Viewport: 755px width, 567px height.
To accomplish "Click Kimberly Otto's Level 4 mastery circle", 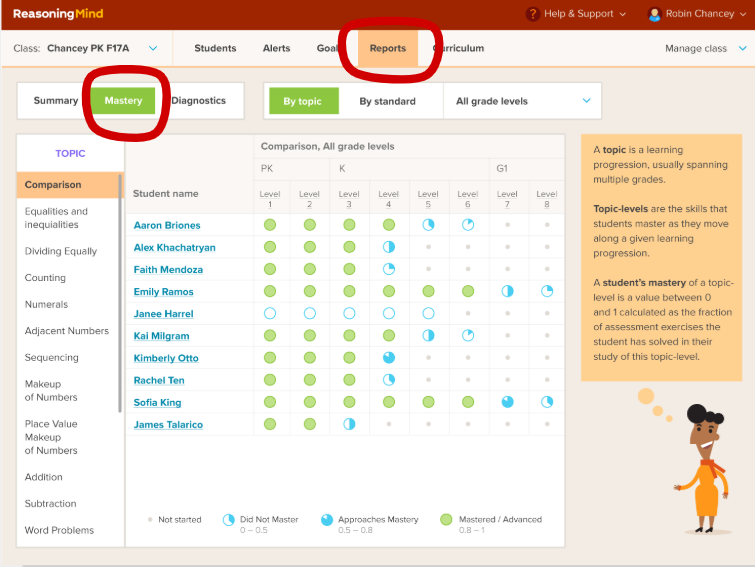I will pyautogui.click(x=389, y=357).
